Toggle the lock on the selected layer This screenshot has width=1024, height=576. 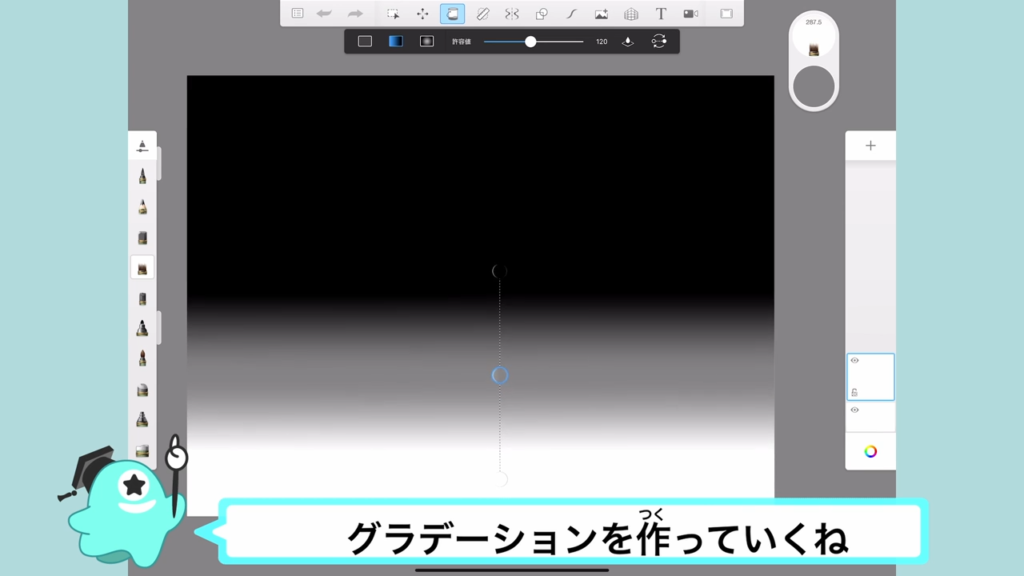click(x=854, y=392)
